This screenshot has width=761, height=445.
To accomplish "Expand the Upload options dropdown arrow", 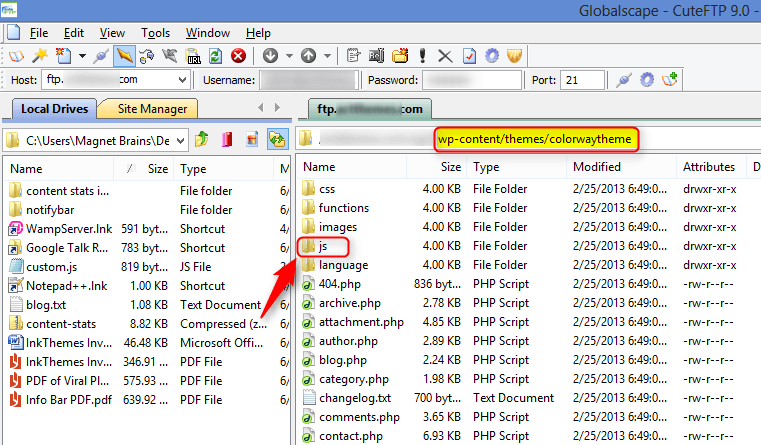I will coord(328,56).
